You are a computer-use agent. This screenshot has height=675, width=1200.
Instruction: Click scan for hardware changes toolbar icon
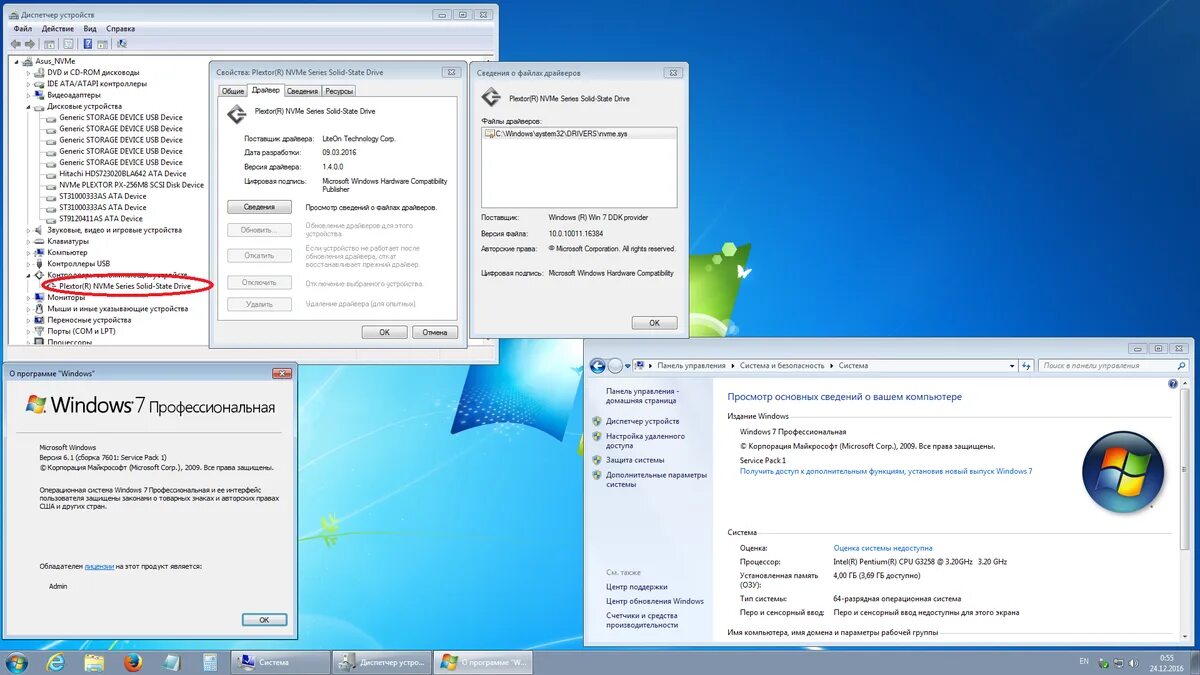(x=122, y=43)
